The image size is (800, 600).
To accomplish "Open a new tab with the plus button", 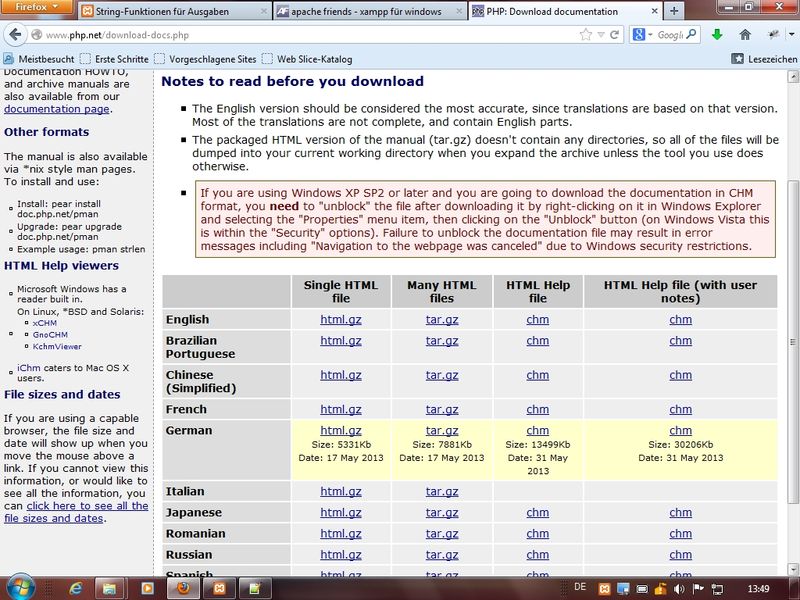I will (x=674, y=11).
